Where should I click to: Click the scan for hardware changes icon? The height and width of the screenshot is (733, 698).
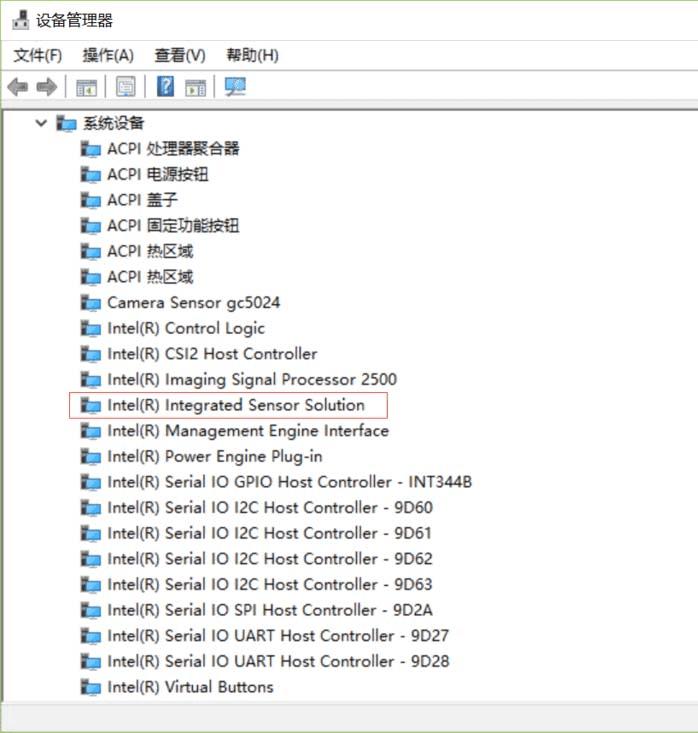[x=235, y=87]
